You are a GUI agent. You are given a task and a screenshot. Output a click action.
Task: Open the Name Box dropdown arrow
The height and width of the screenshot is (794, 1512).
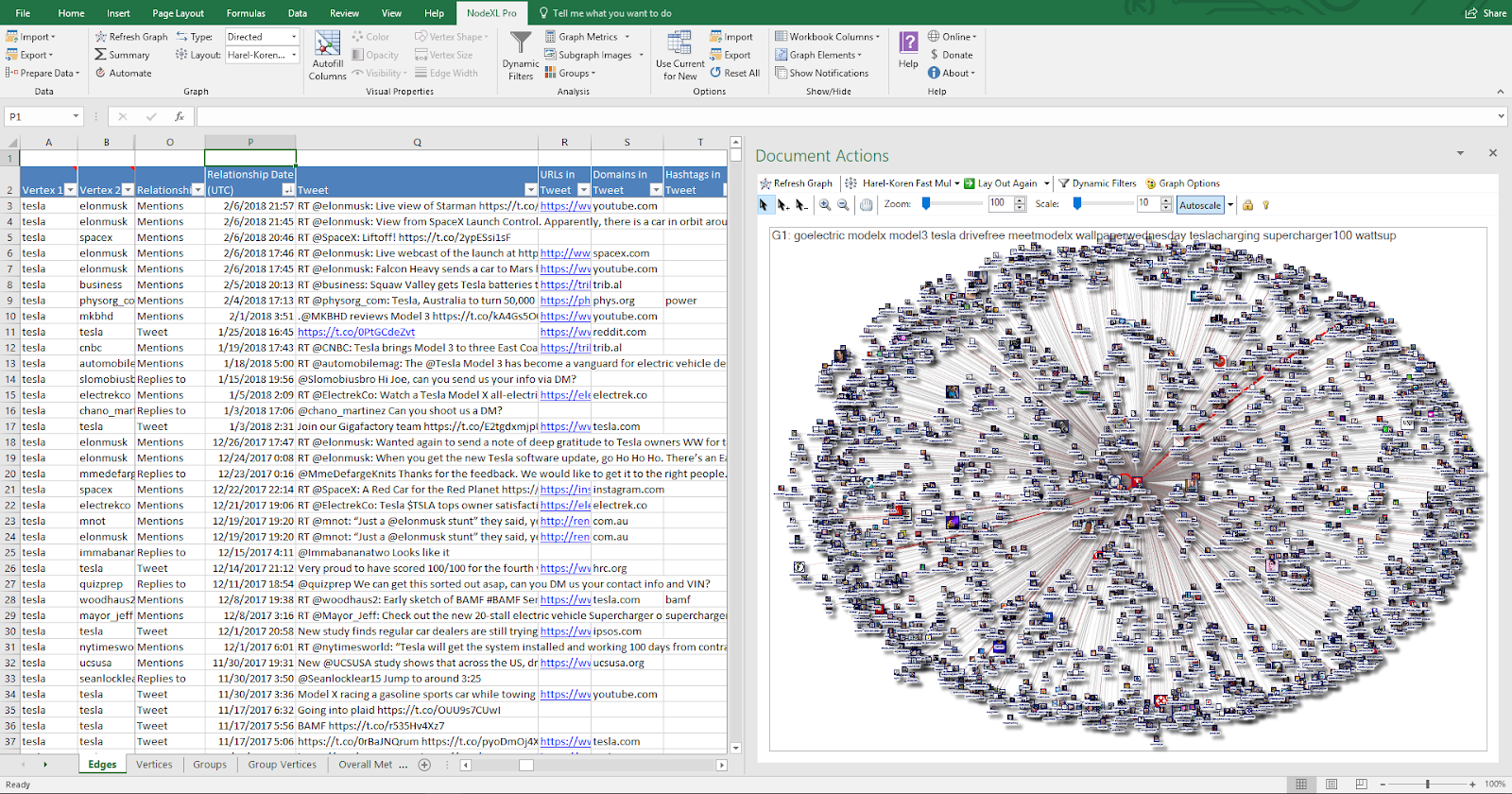[x=76, y=116]
